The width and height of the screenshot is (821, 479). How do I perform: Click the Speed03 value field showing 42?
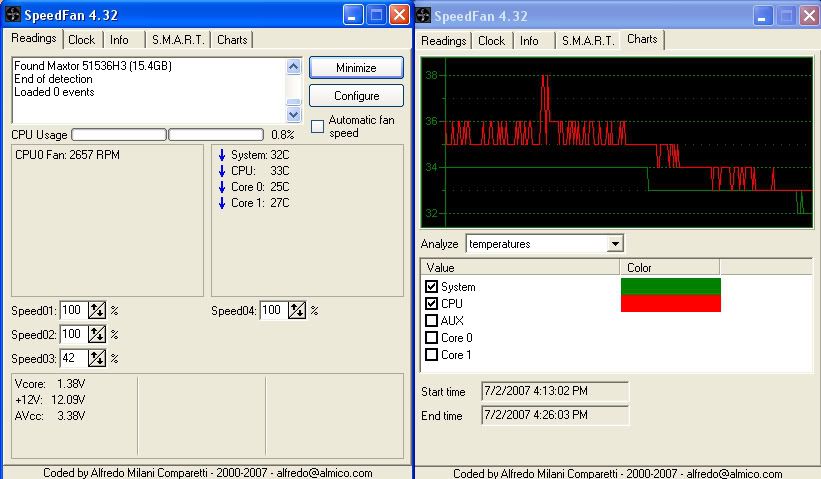[x=73, y=358]
